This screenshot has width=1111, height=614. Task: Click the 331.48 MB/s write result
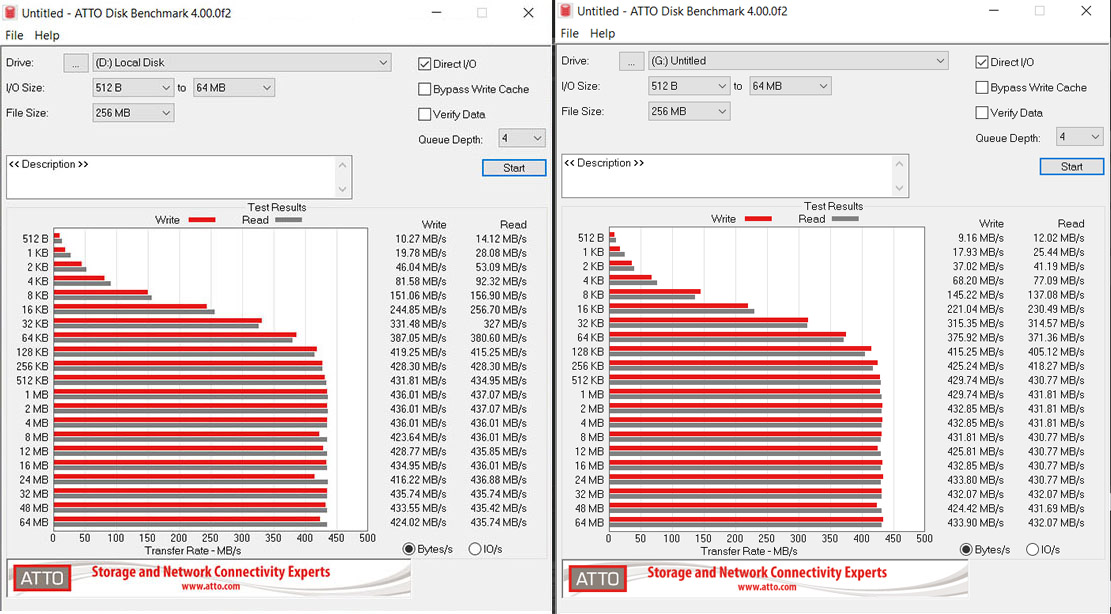point(418,324)
